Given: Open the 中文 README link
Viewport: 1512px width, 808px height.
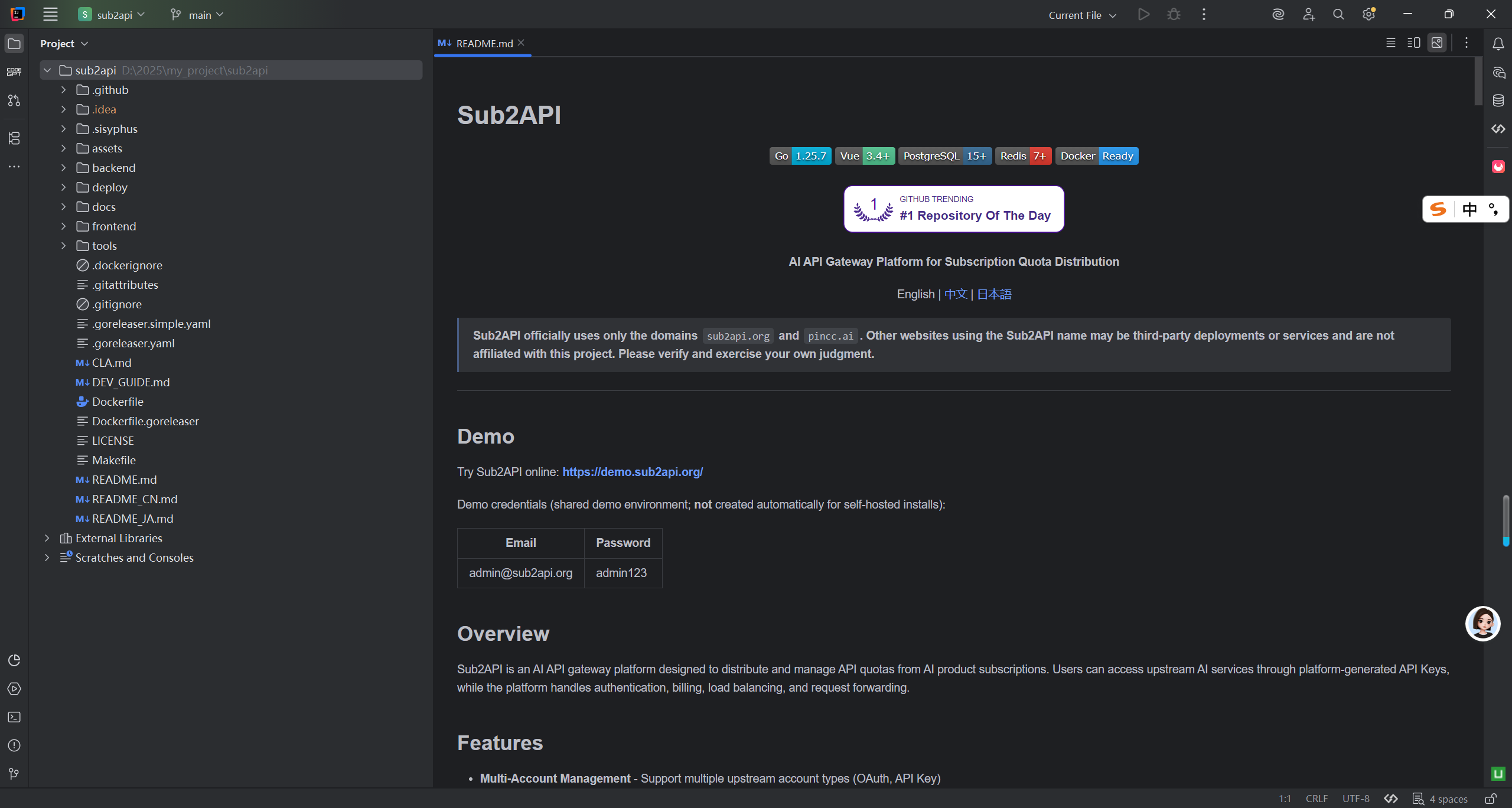Looking at the screenshot, I should click(x=956, y=294).
